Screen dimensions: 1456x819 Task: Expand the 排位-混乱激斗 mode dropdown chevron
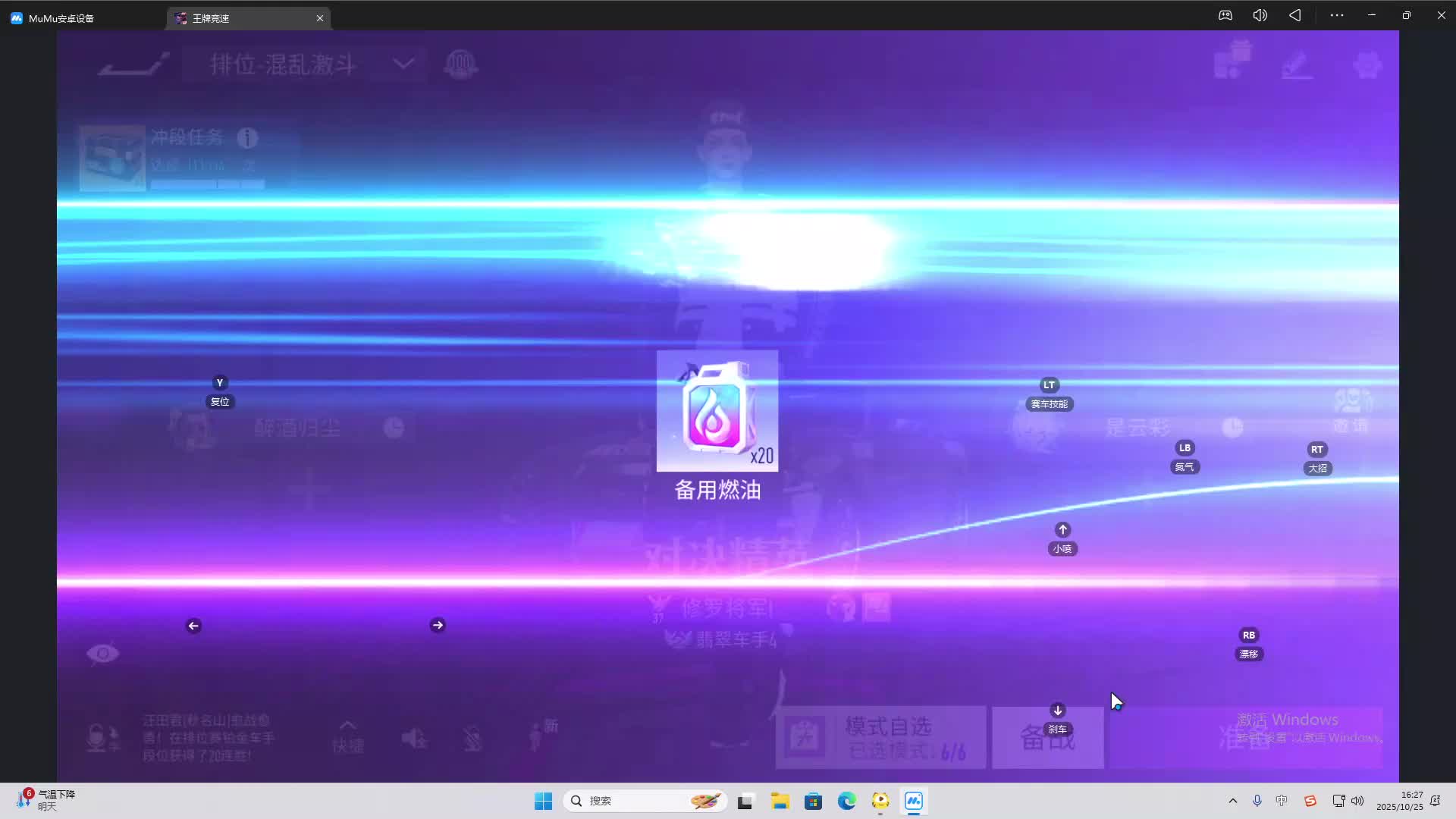coord(403,64)
